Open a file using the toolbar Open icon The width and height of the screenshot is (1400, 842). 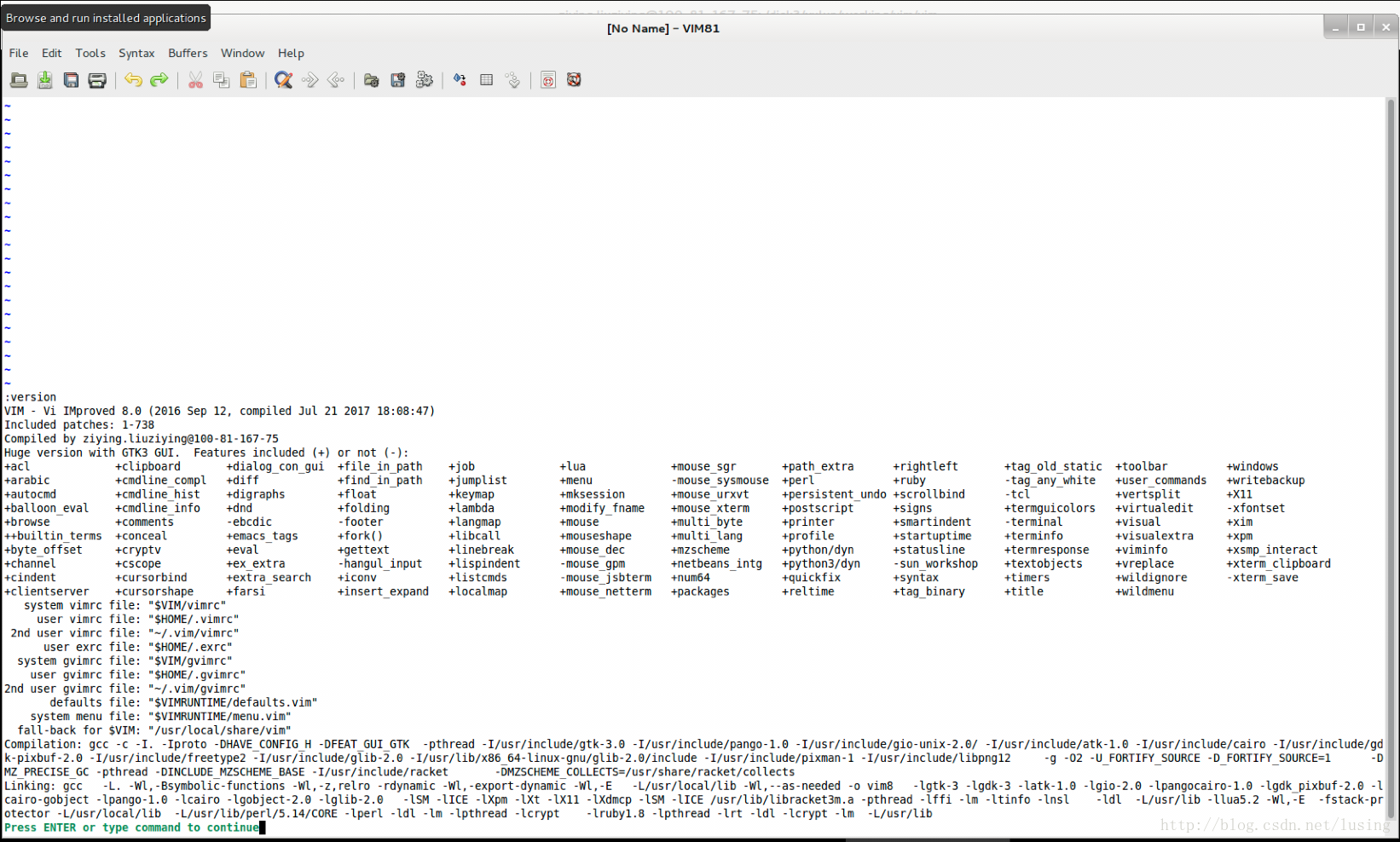19,80
